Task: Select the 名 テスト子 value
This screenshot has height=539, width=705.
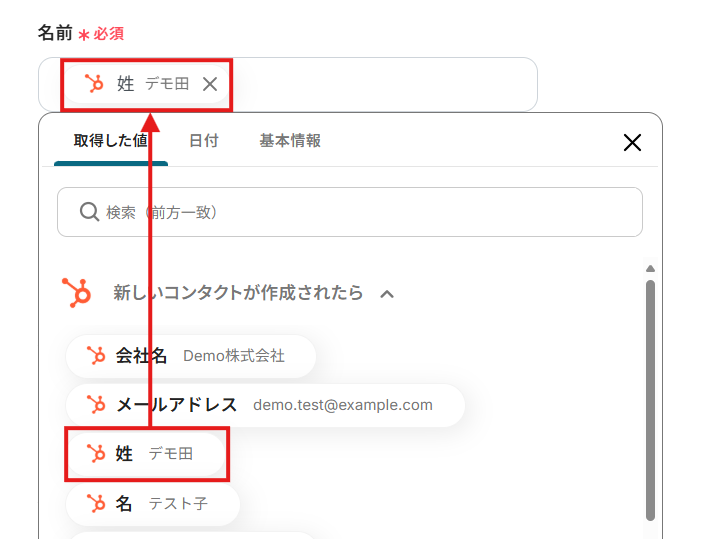Action: tap(153, 504)
